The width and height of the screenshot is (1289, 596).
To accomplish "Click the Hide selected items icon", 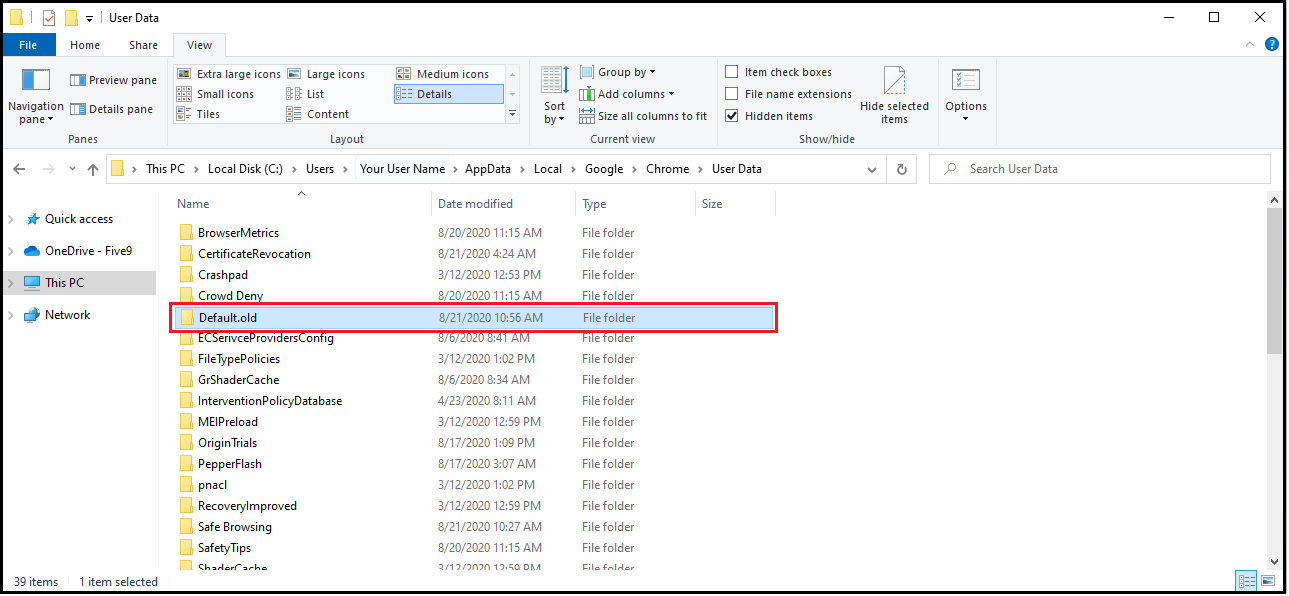I will pos(894,81).
